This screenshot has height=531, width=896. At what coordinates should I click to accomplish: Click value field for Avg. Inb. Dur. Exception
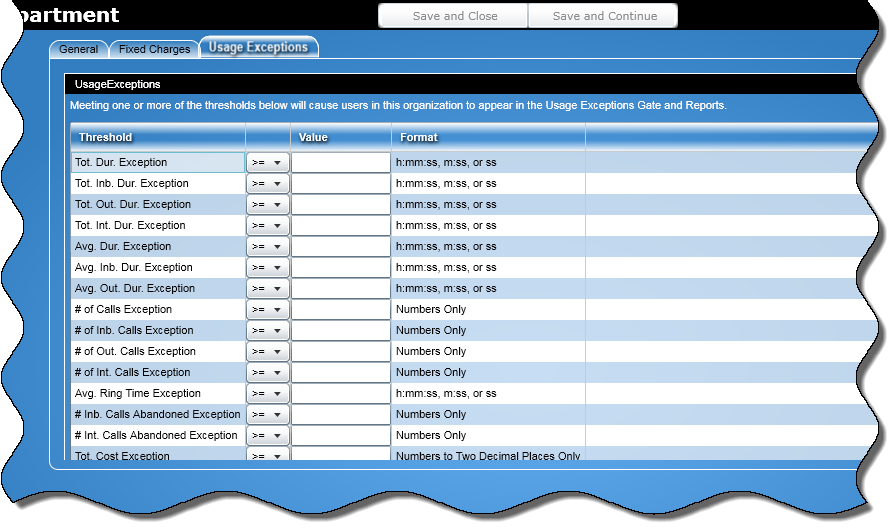click(x=341, y=268)
